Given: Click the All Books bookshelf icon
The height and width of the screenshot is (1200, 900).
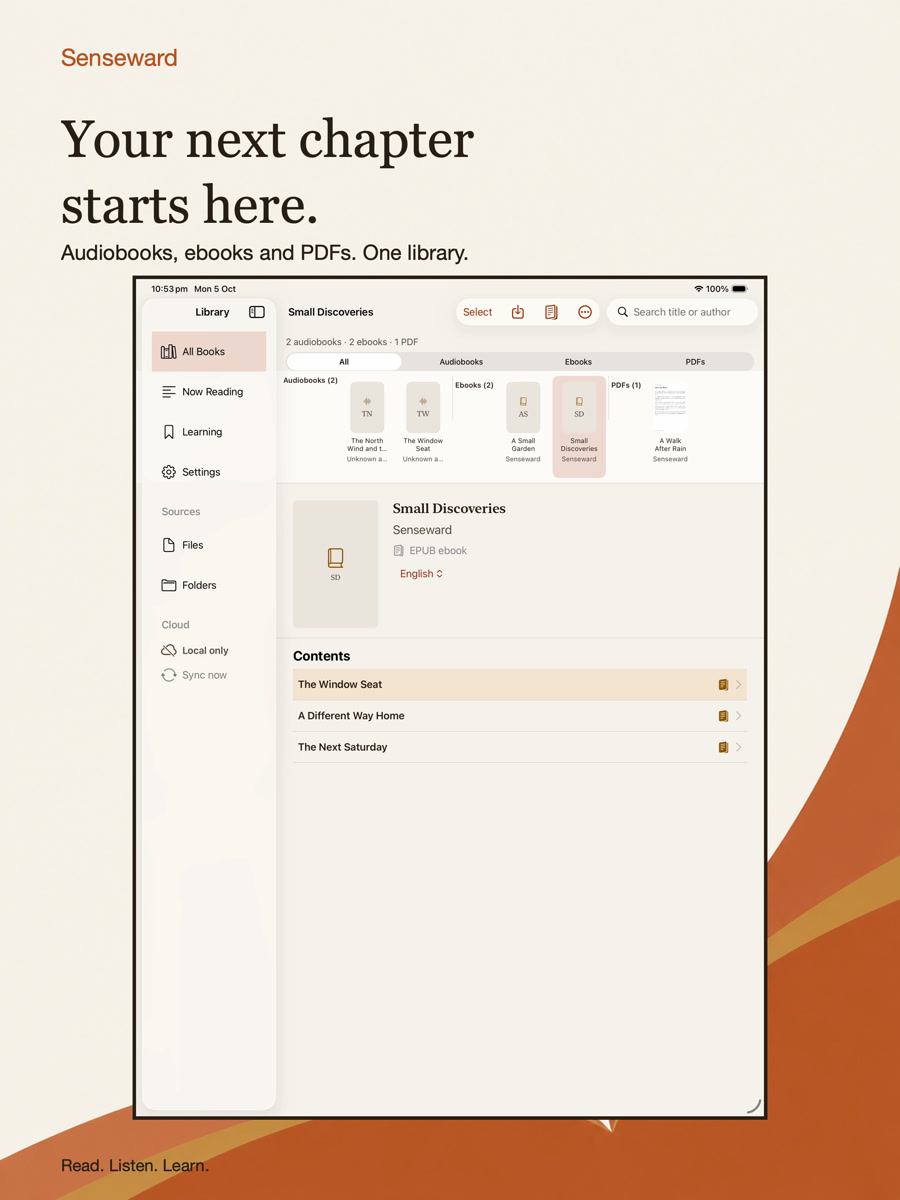Looking at the screenshot, I should tap(169, 352).
